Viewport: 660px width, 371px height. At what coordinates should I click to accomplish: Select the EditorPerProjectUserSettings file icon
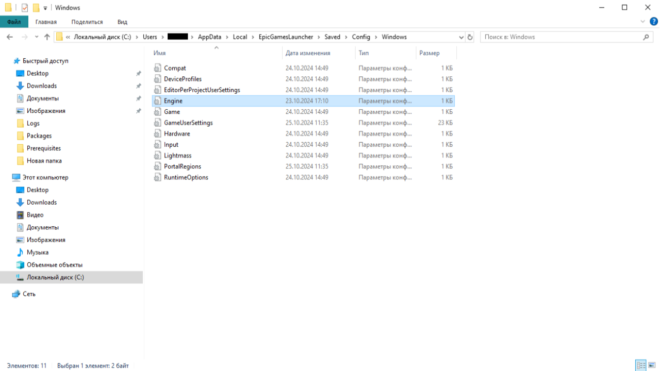point(157,90)
